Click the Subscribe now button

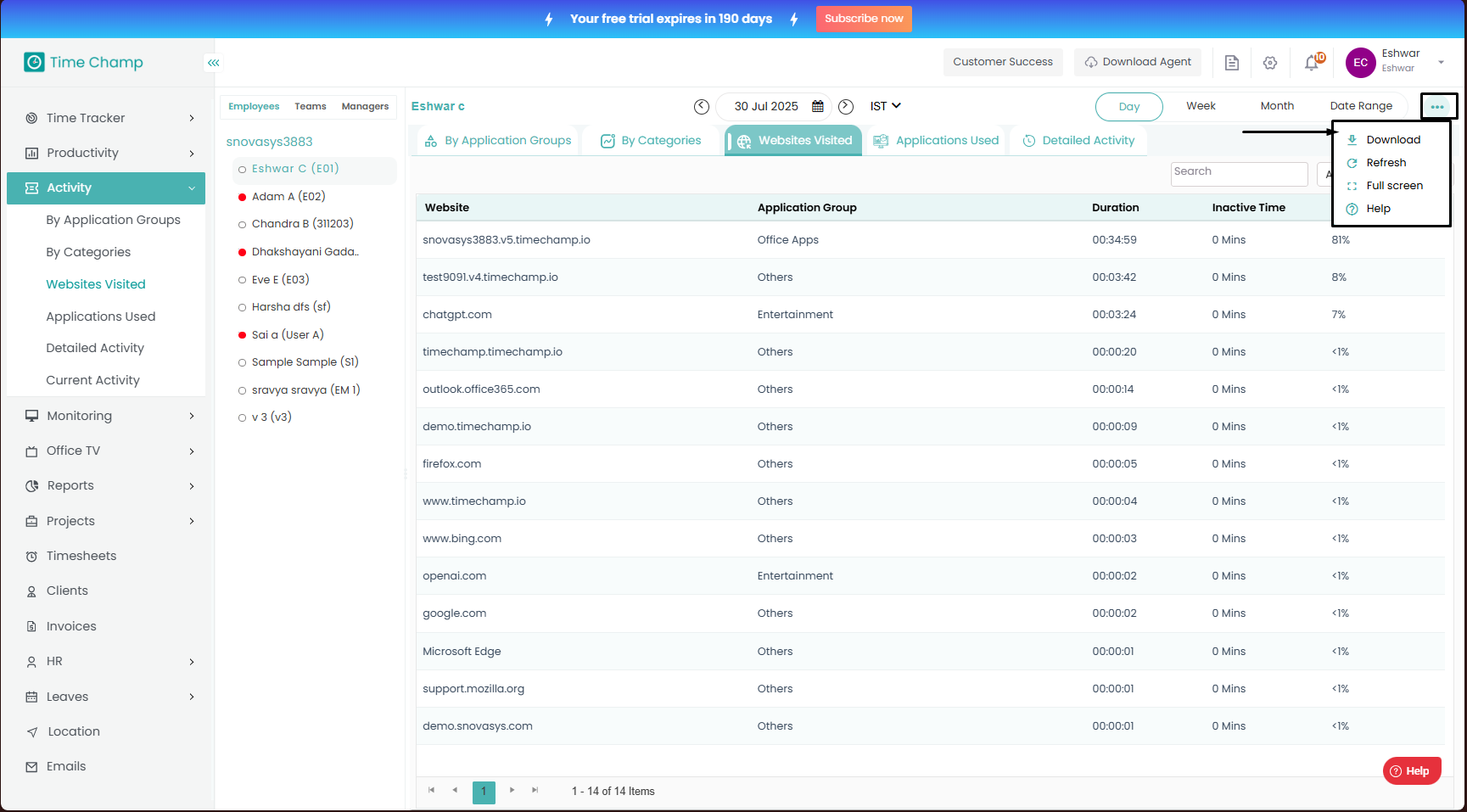863,19
